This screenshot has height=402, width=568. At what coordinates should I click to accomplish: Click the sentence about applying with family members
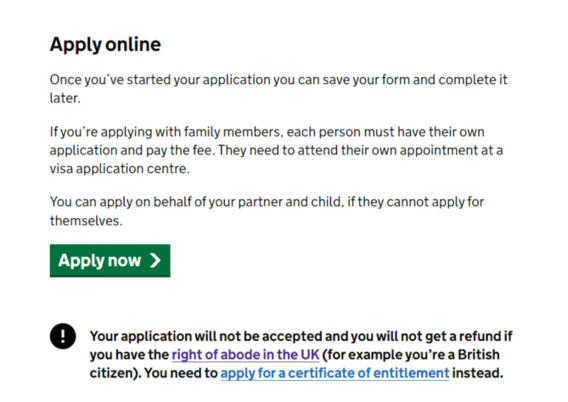click(x=267, y=141)
